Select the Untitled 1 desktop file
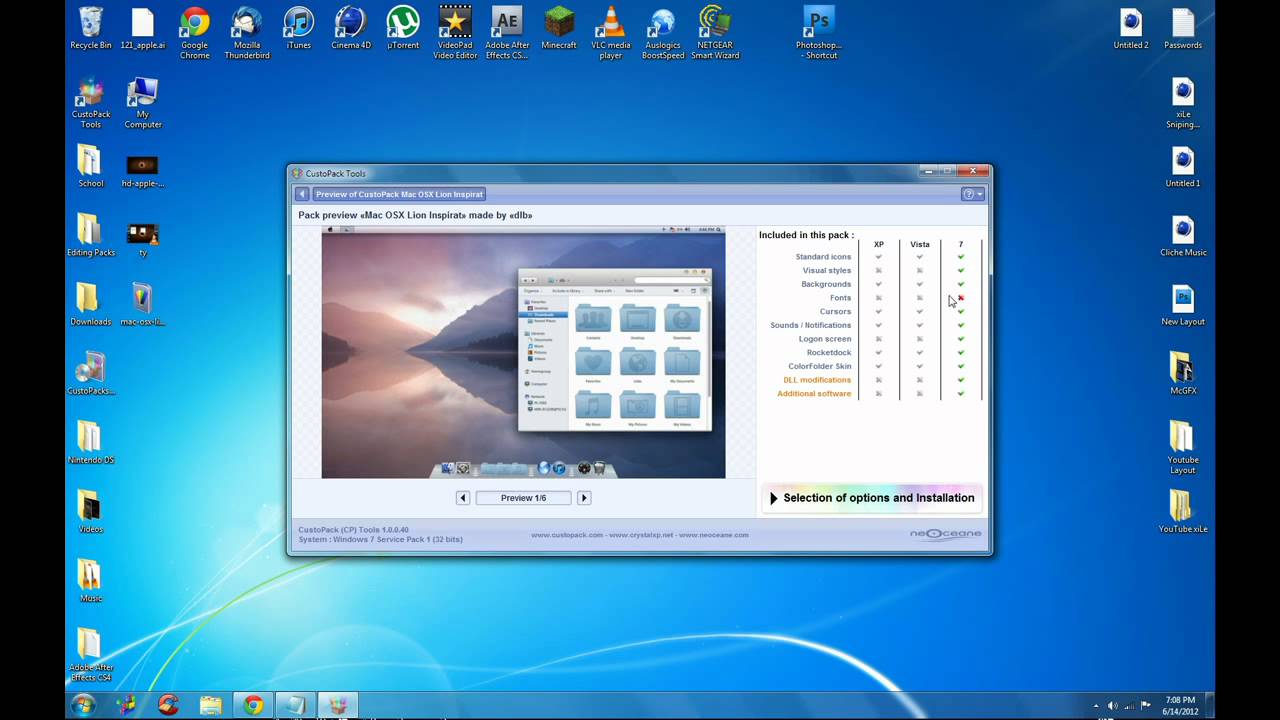Screen dimensions: 1280x720 (x=1183, y=167)
